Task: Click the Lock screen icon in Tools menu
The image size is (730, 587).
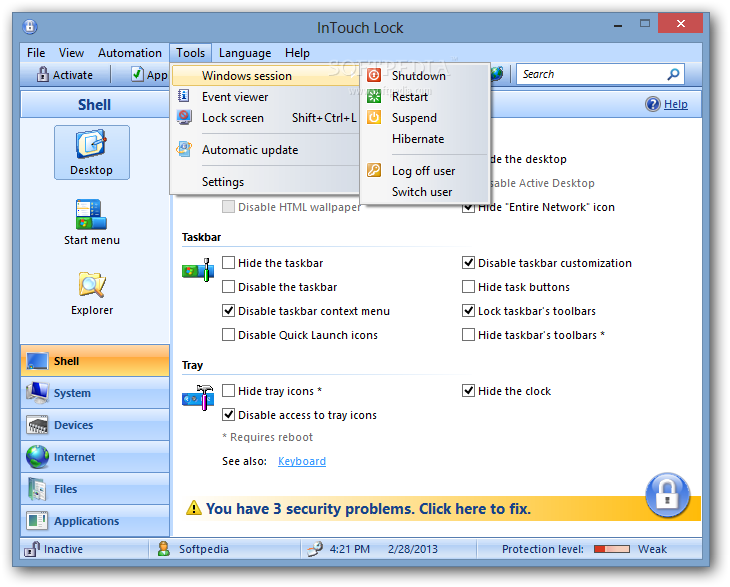Action: [184, 117]
